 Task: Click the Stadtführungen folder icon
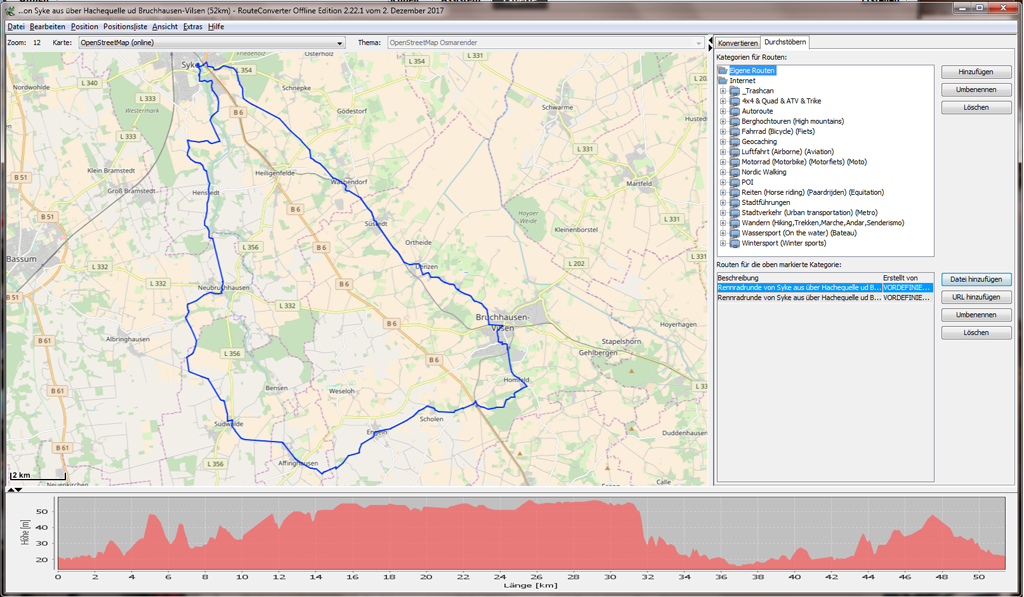735,202
